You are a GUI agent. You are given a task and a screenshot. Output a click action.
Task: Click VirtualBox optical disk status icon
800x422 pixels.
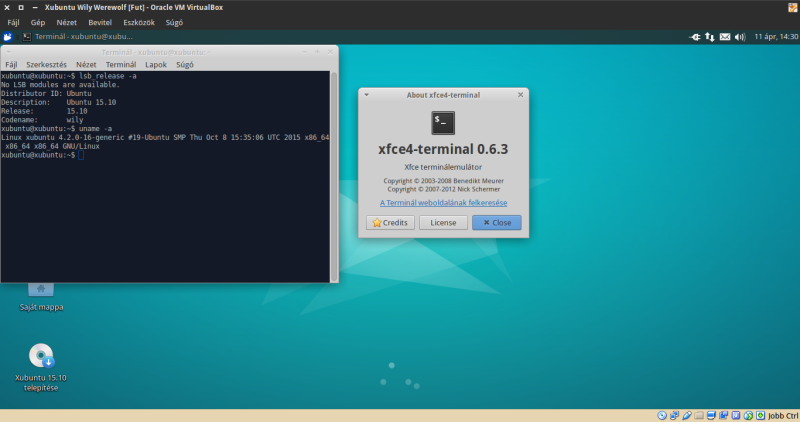[662, 415]
